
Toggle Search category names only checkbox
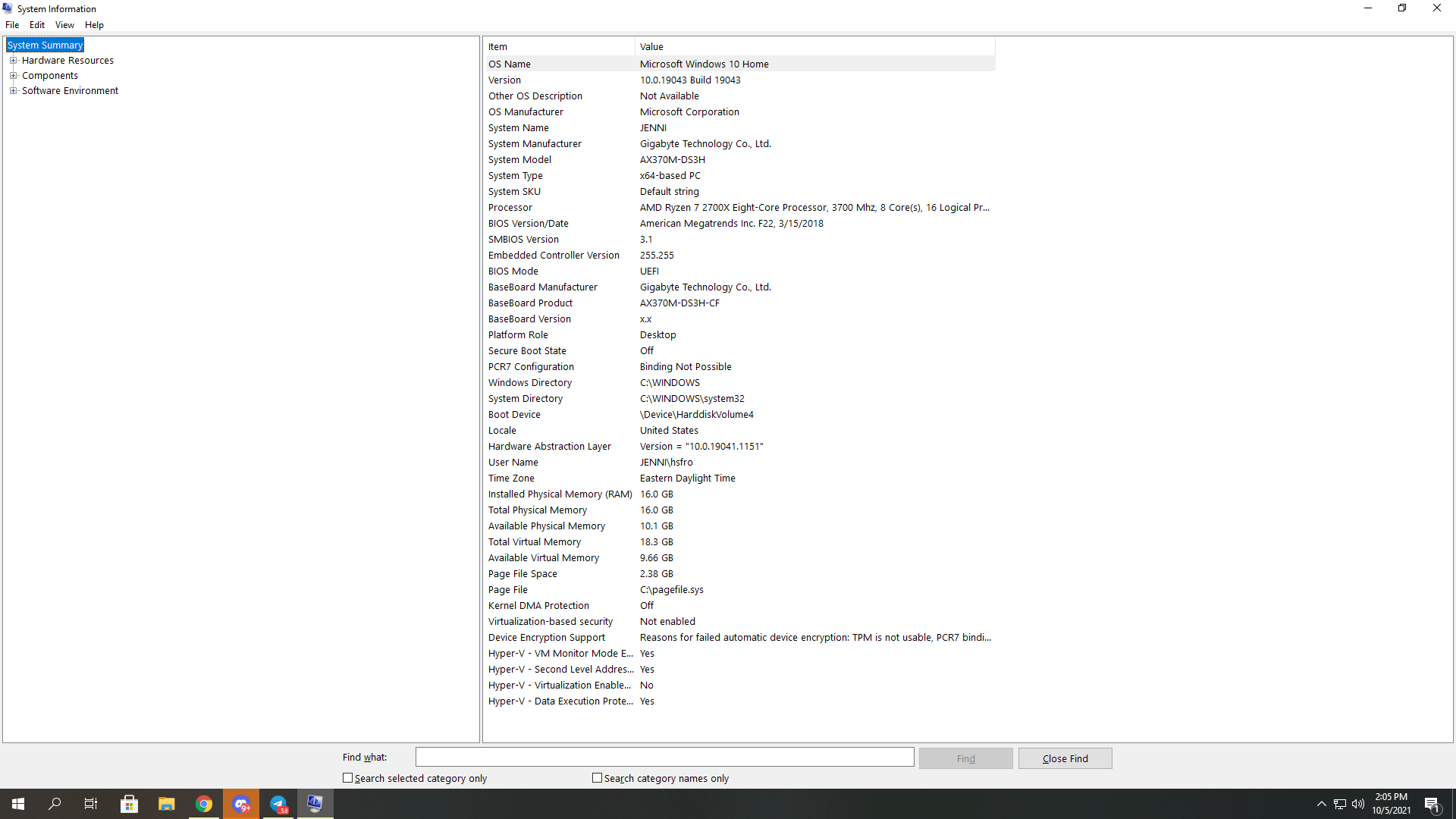point(597,778)
